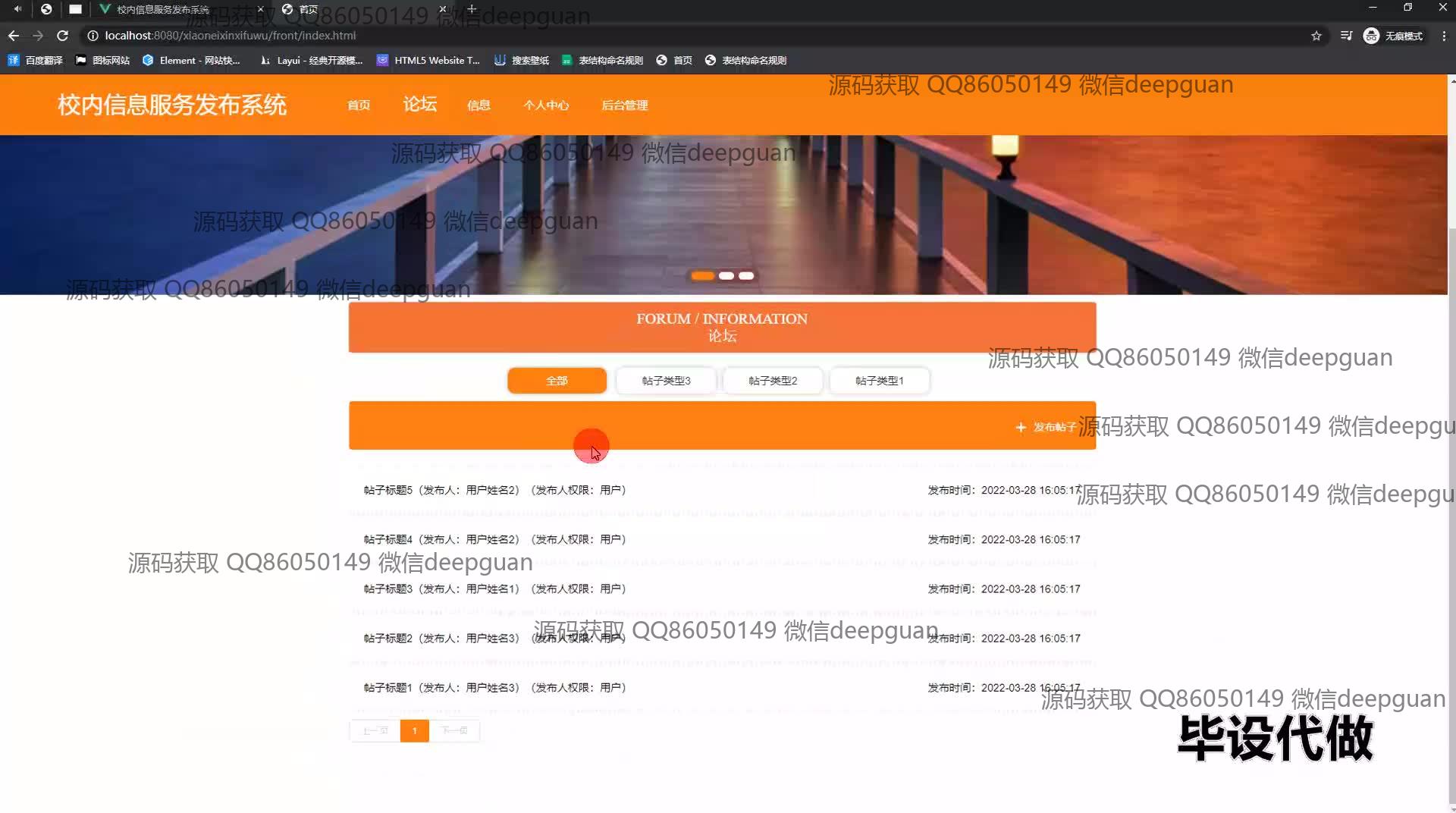Reload the page with refresh icon
Image resolution: width=1456 pixels, height=813 pixels.
click(63, 36)
